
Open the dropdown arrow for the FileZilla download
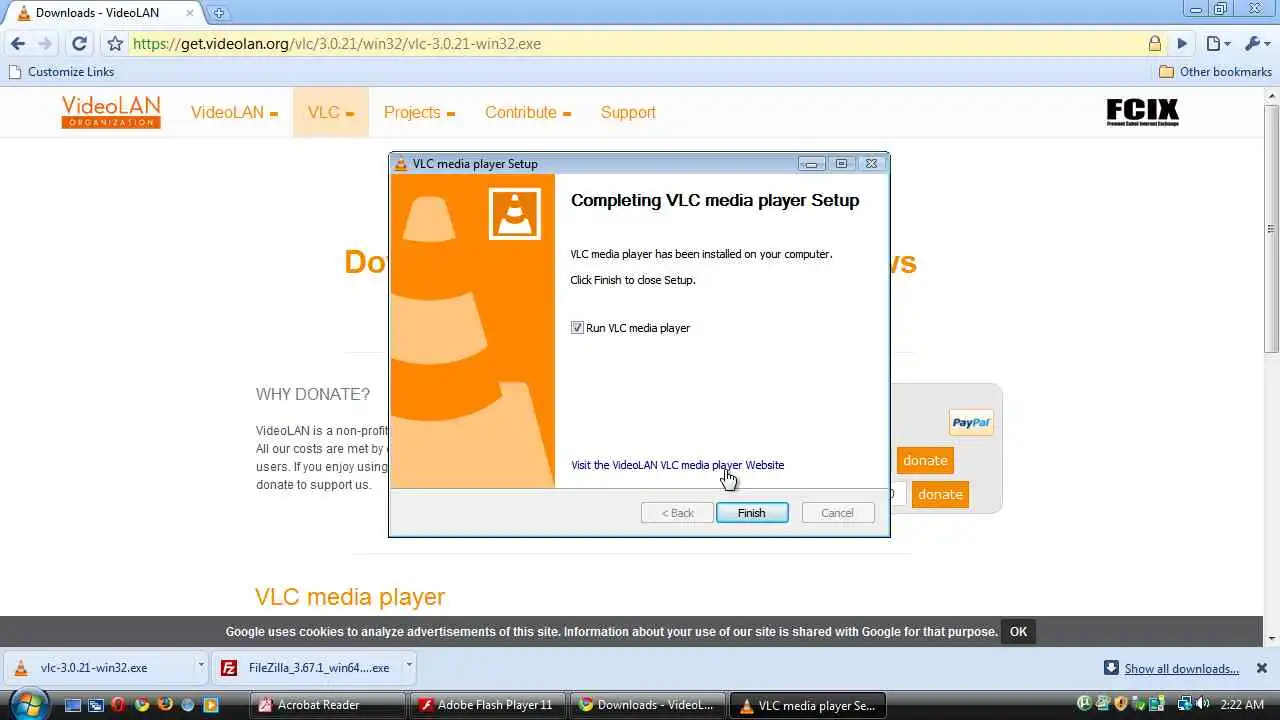point(408,666)
